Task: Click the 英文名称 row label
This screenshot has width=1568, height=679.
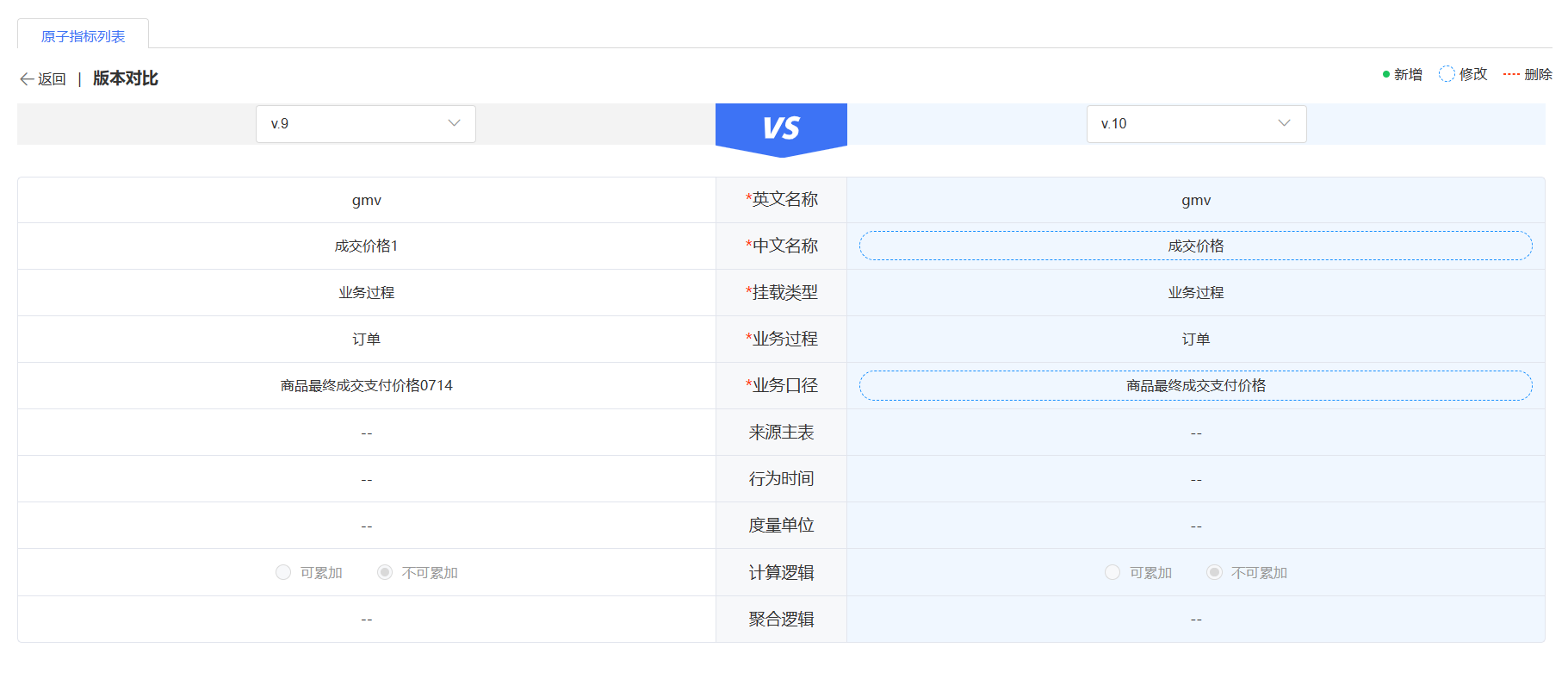Action: (x=782, y=200)
